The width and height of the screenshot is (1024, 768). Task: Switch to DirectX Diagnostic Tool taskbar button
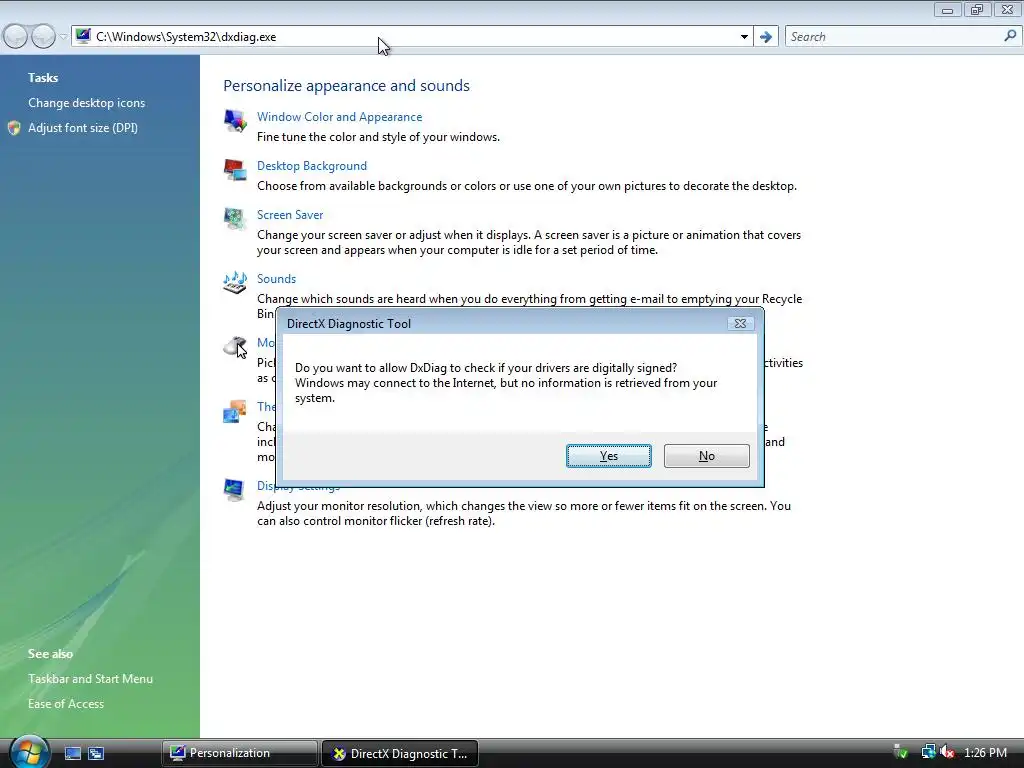pos(400,753)
